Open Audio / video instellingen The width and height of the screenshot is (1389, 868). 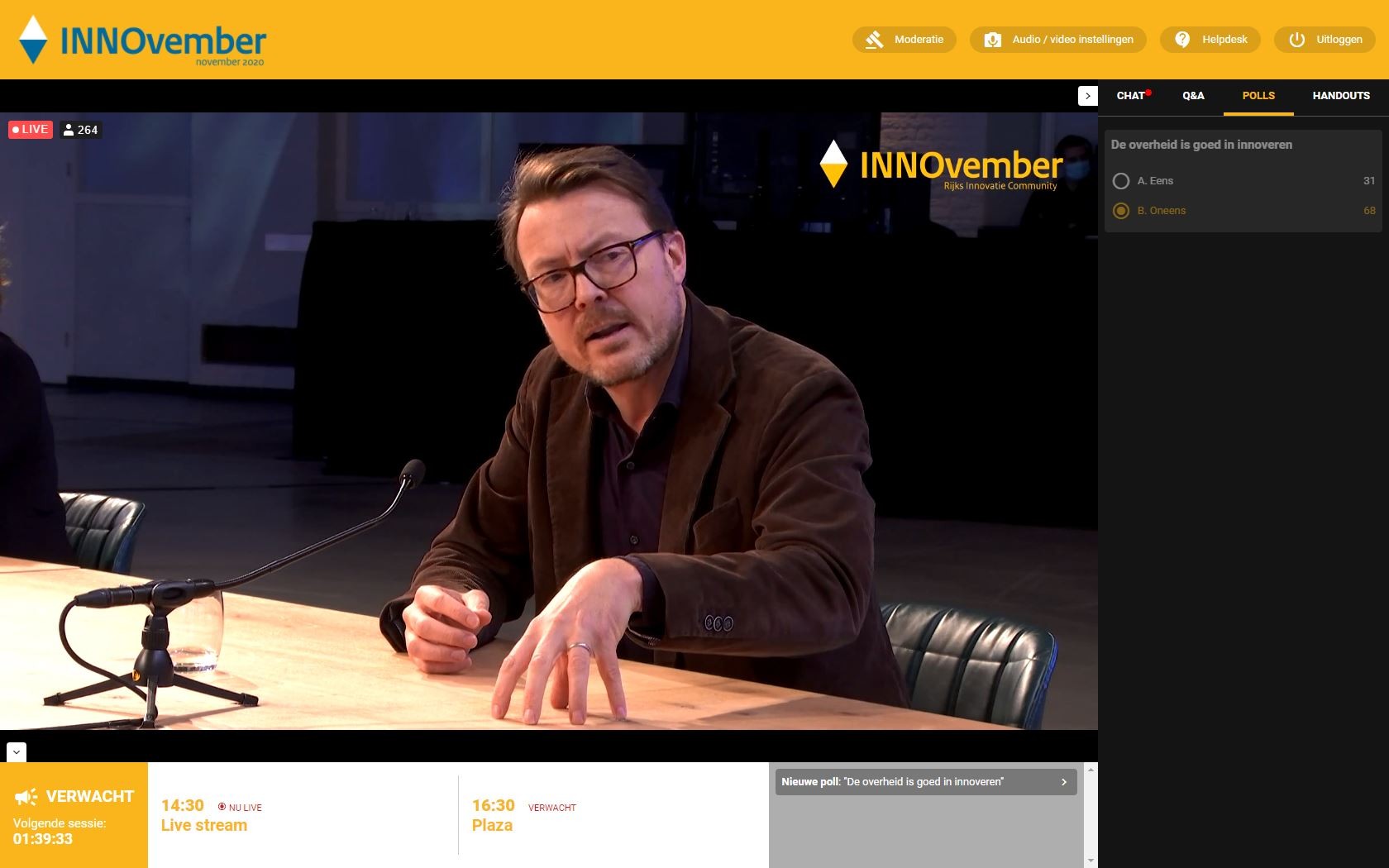(x=1058, y=40)
